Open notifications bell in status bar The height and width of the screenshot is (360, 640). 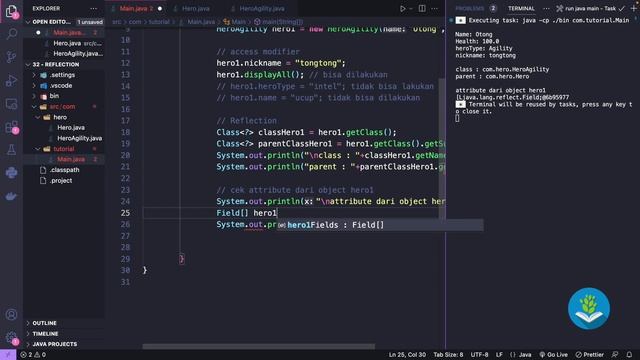629,355
